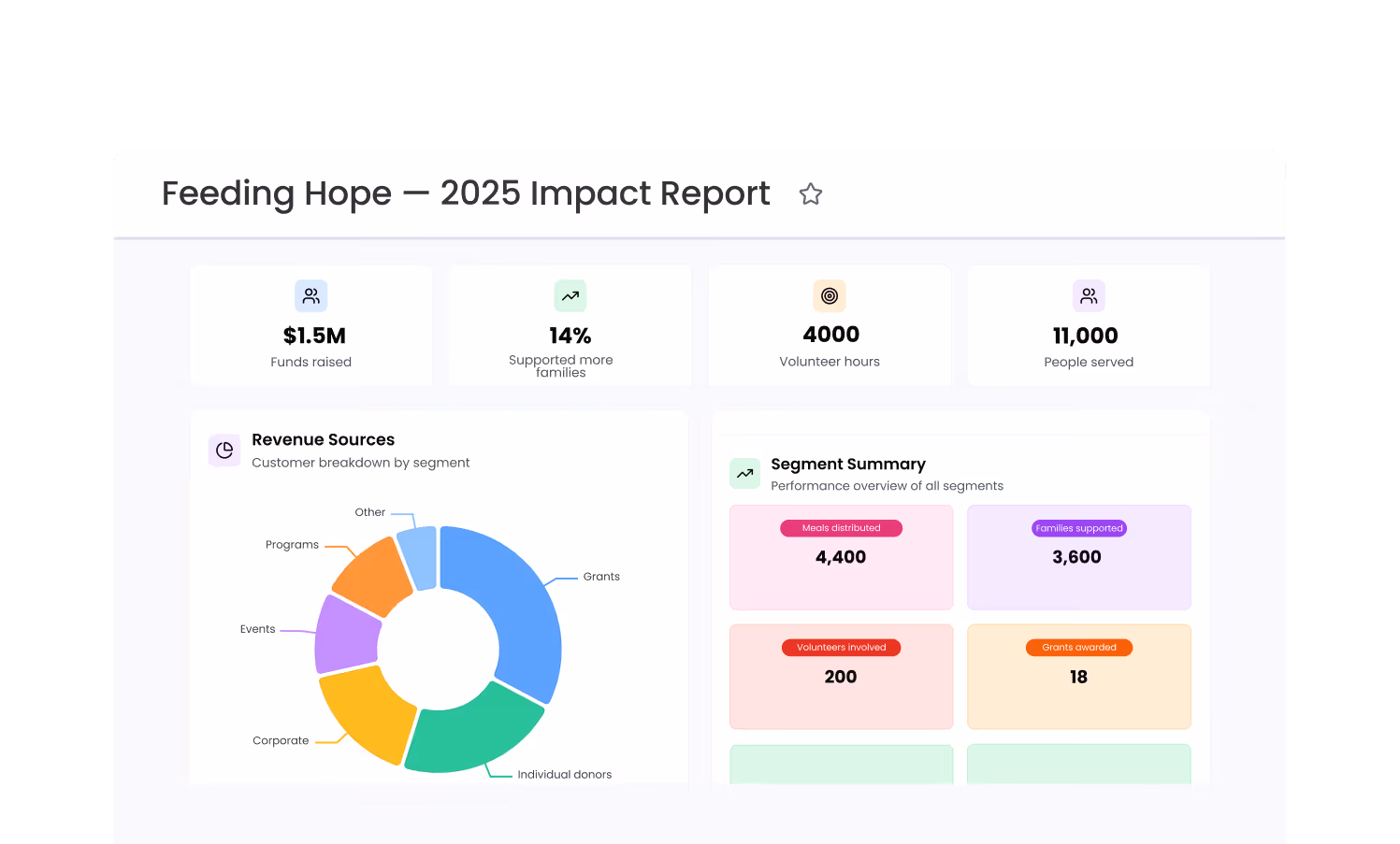1400x844 pixels.
Task: Click the Corporate chart label
Action: (281, 740)
